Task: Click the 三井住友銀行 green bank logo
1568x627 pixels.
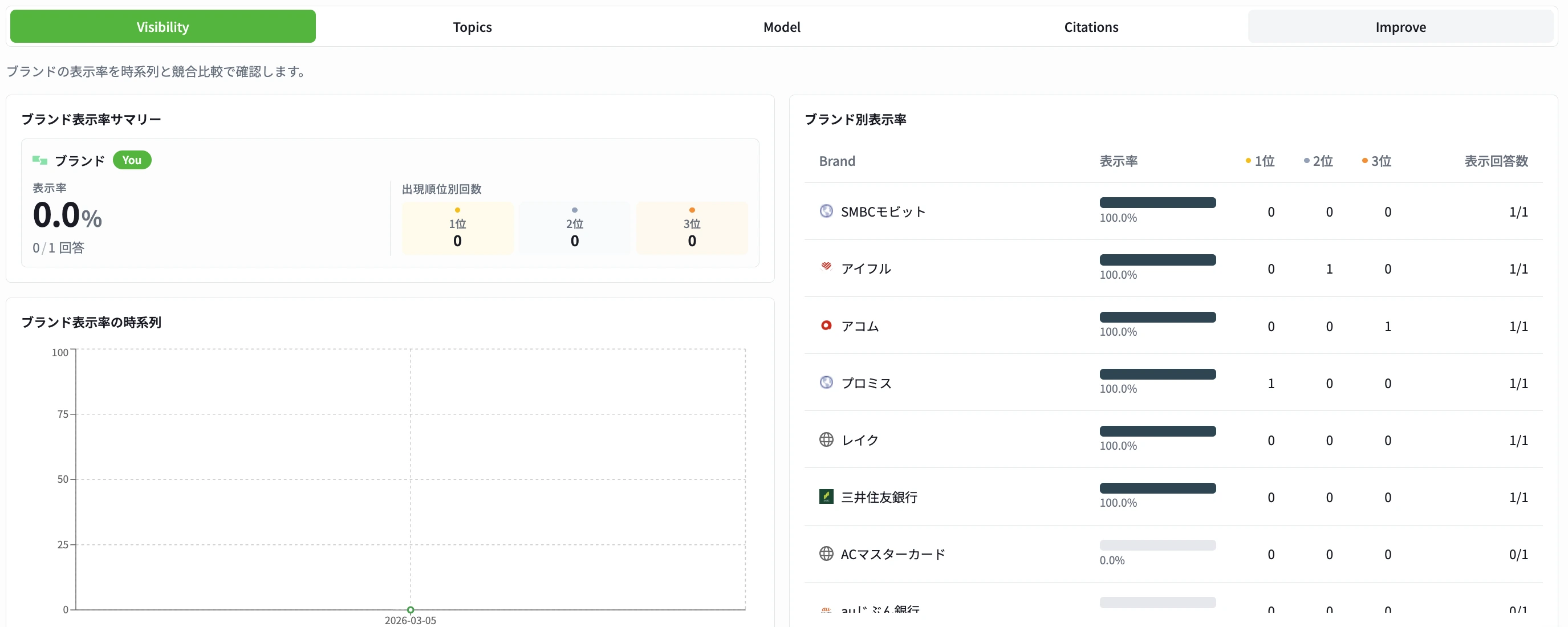Action: coord(826,496)
